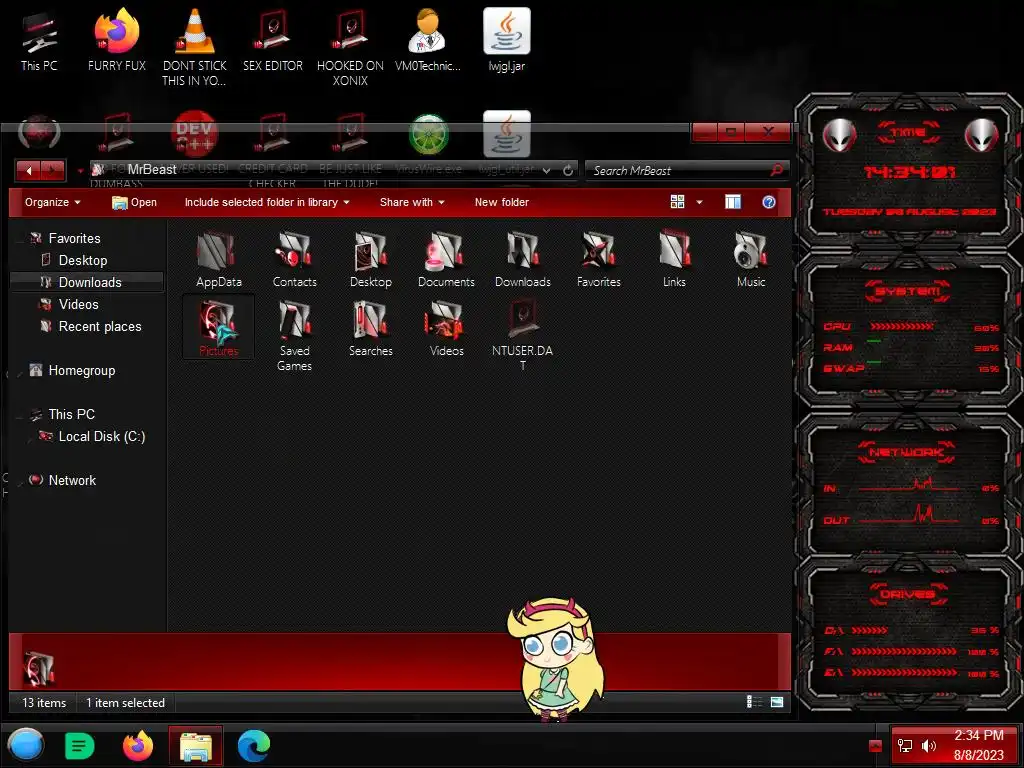Collapse the Homegroup tree node arrow
The image size is (1024, 768).
tap(19, 373)
